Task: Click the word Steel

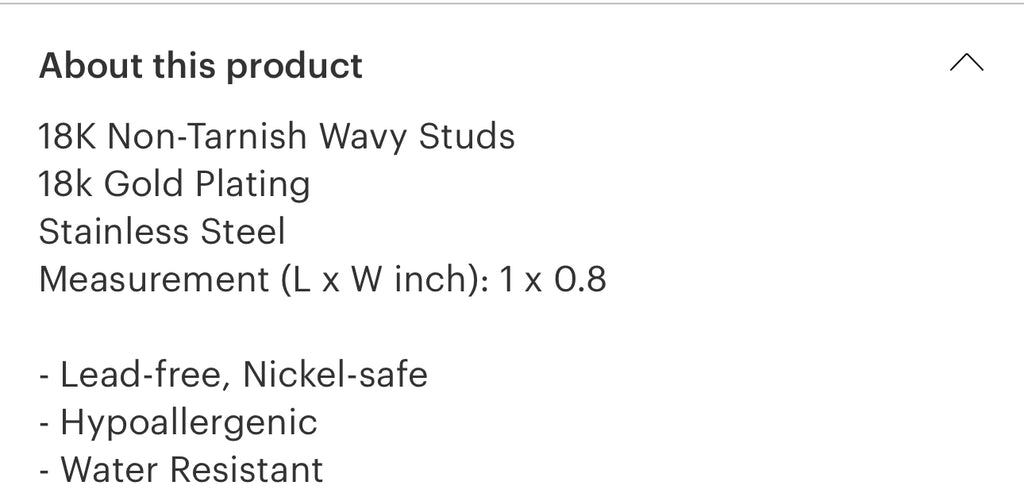Action: pos(244,232)
